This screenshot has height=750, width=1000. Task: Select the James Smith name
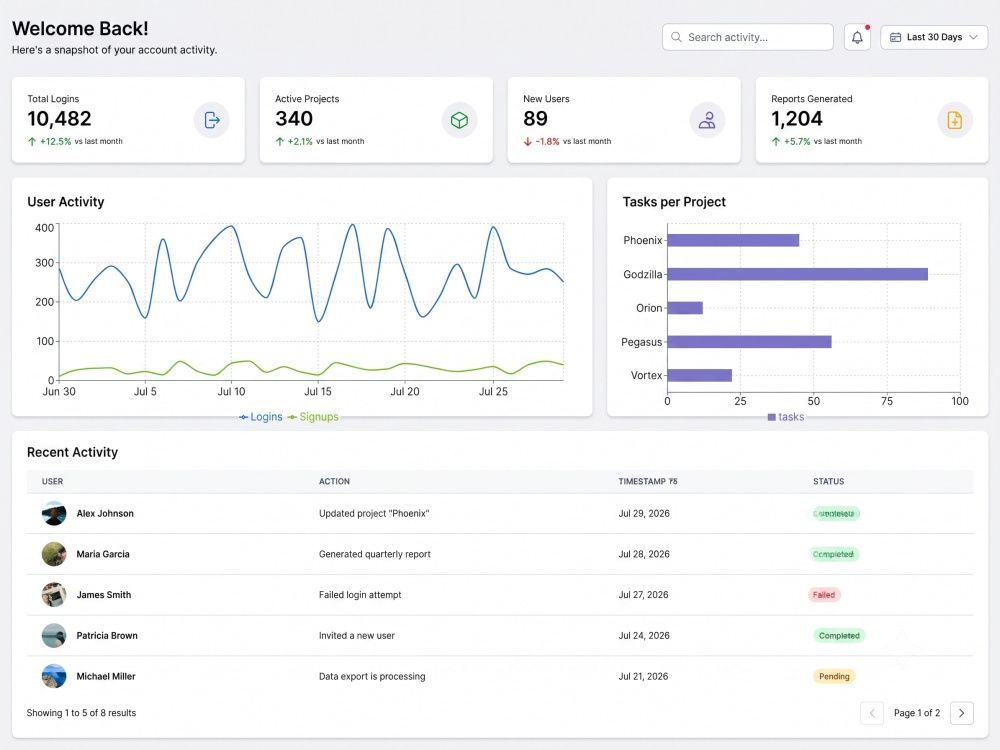[x=104, y=595]
